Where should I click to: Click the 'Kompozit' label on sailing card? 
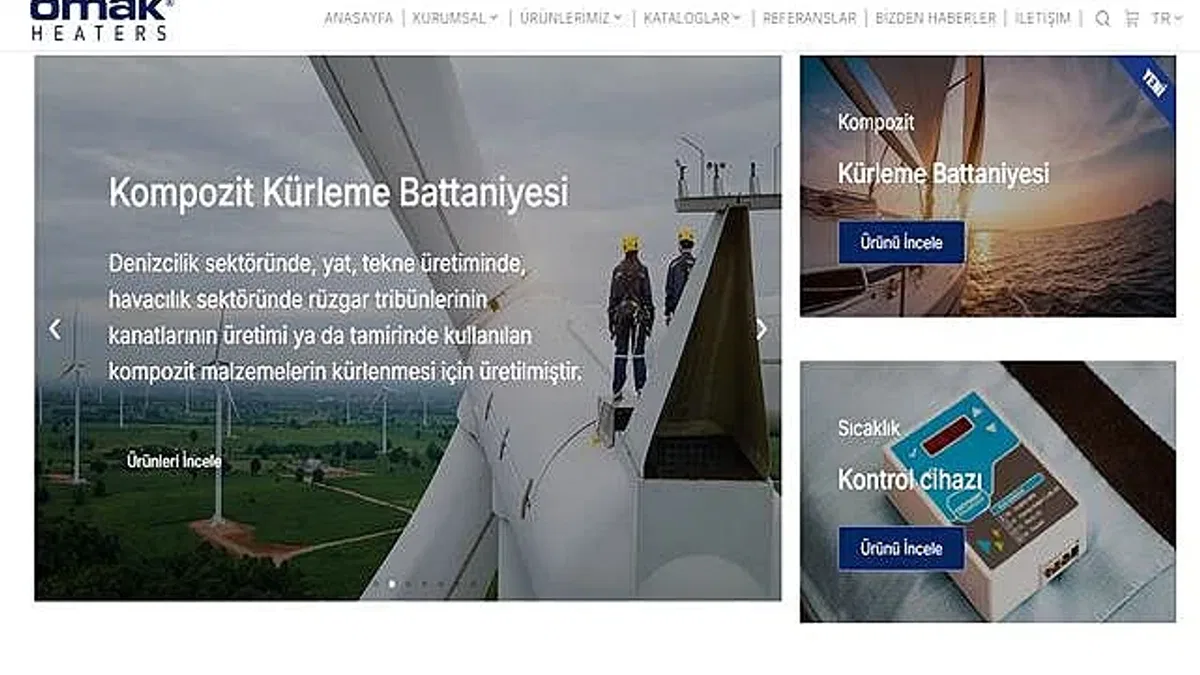pos(876,124)
